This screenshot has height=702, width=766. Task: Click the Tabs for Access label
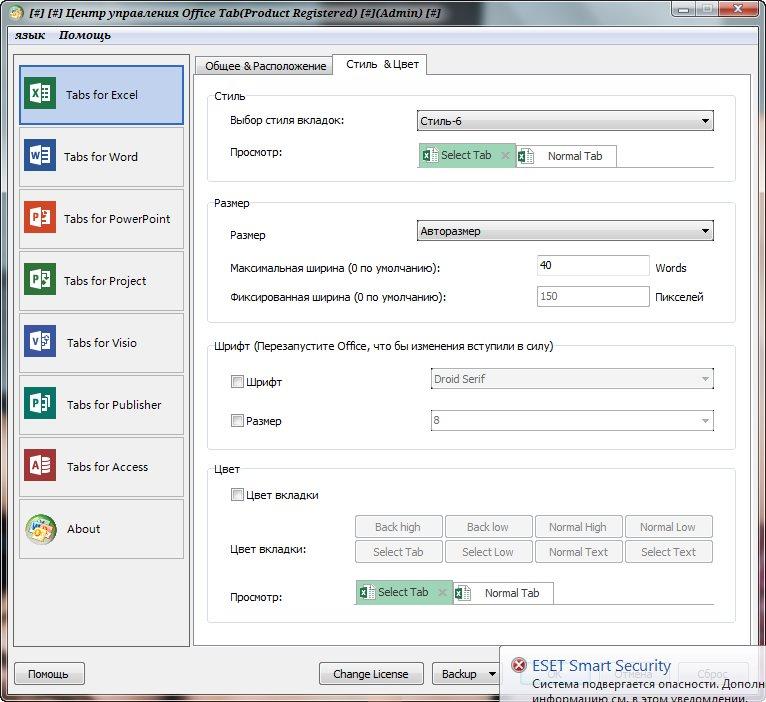107,467
